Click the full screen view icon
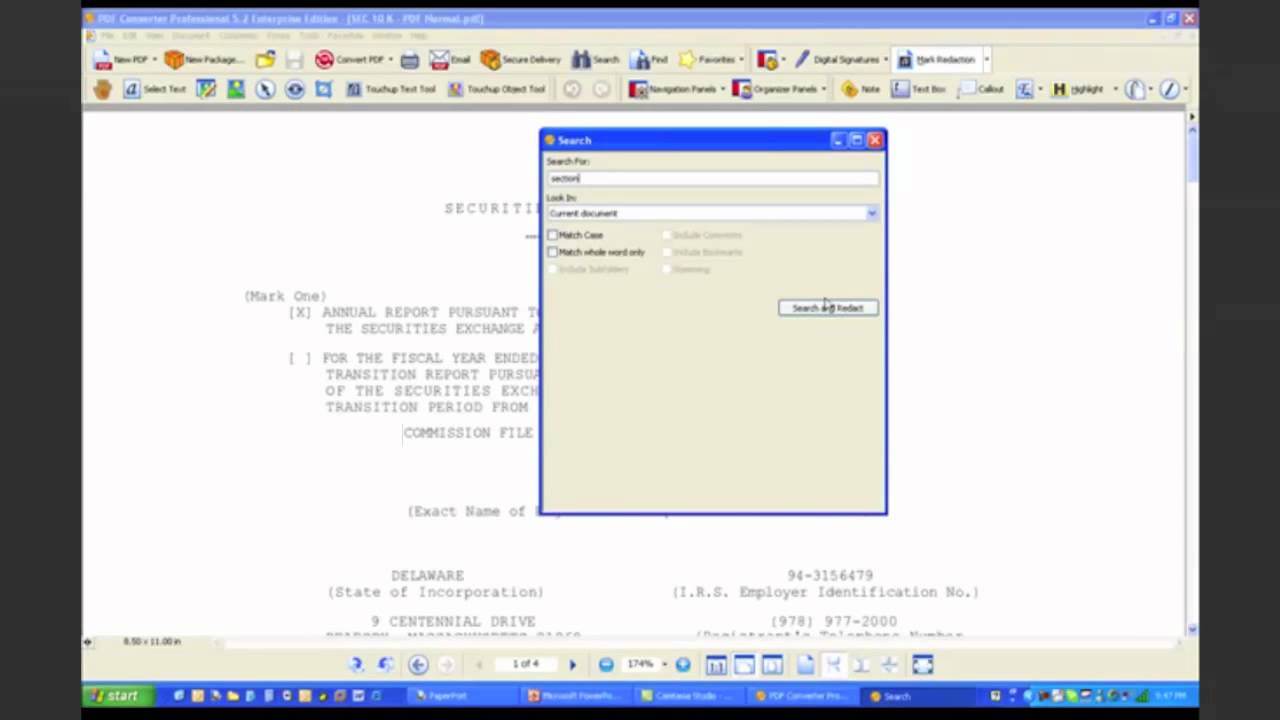The width and height of the screenshot is (1280, 720). pyautogui.click(x=922, y=664)
